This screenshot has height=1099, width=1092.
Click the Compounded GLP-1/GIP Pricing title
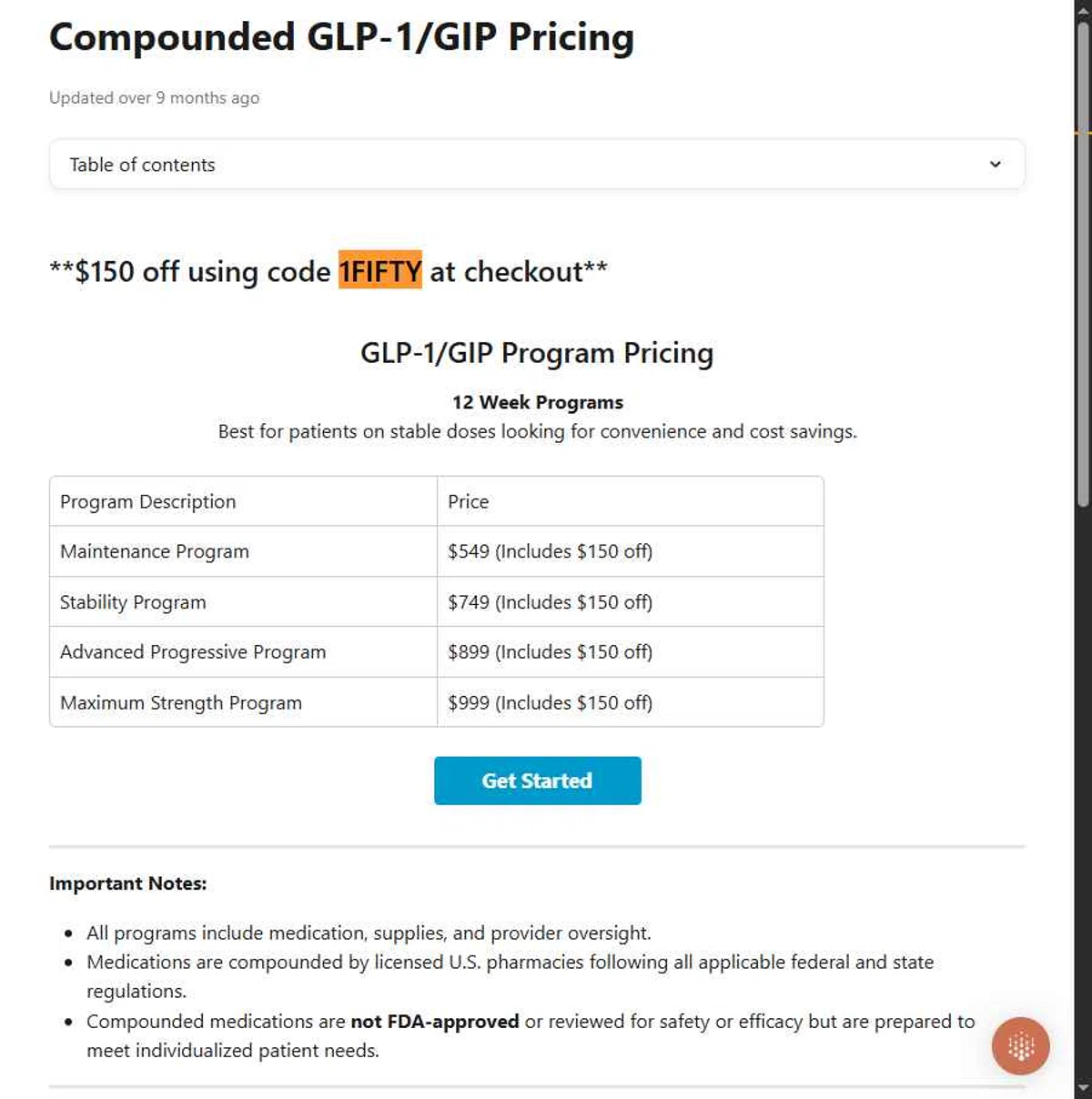click(341, 37)
